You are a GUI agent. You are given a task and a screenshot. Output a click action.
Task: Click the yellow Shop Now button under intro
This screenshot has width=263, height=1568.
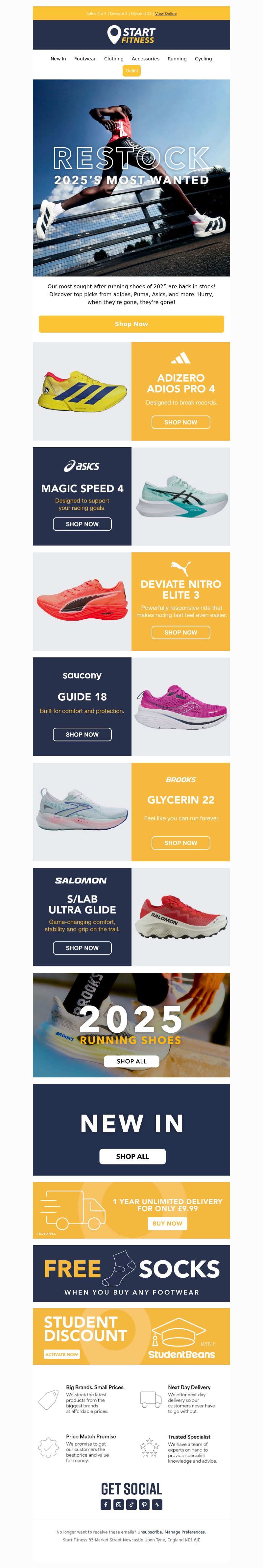click(x=131, y=324)
